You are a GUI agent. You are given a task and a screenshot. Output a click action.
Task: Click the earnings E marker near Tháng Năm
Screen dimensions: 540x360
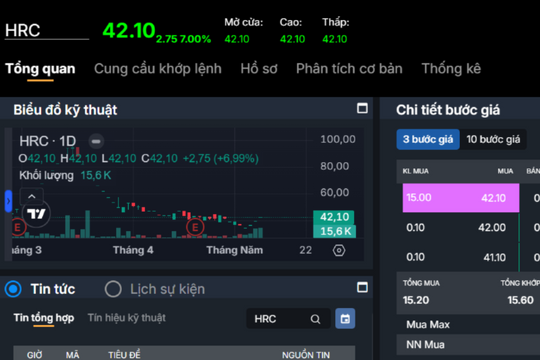(x=195, y=227)
